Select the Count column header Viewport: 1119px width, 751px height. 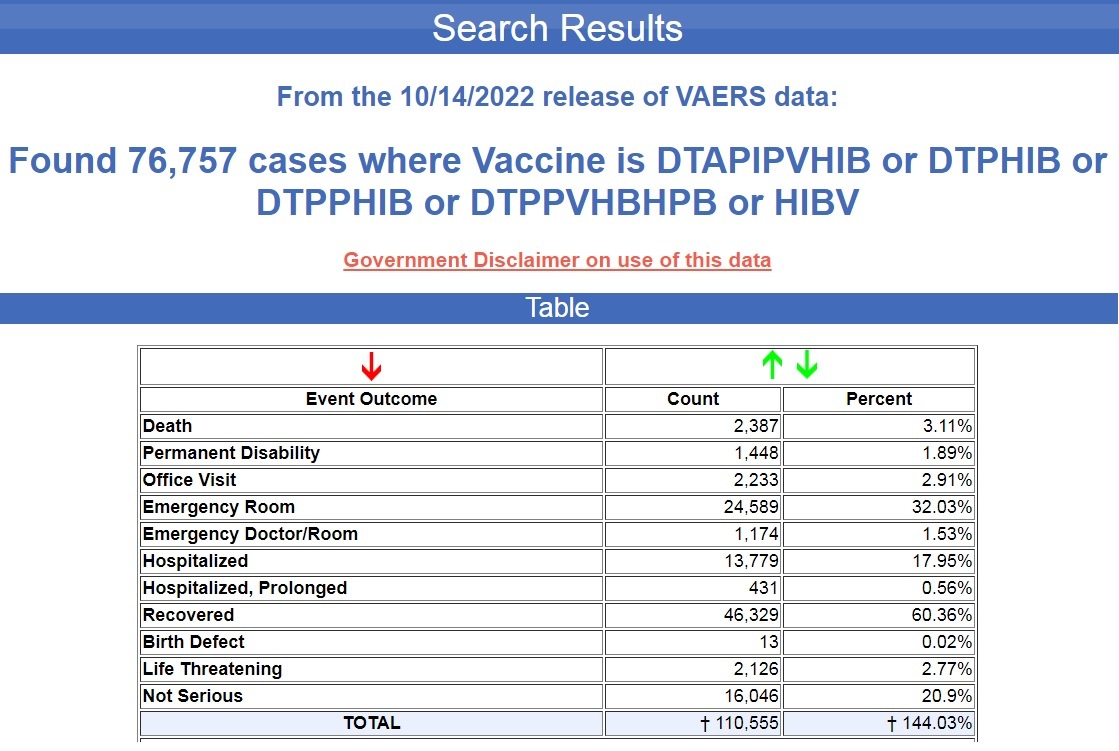(693, 399)
